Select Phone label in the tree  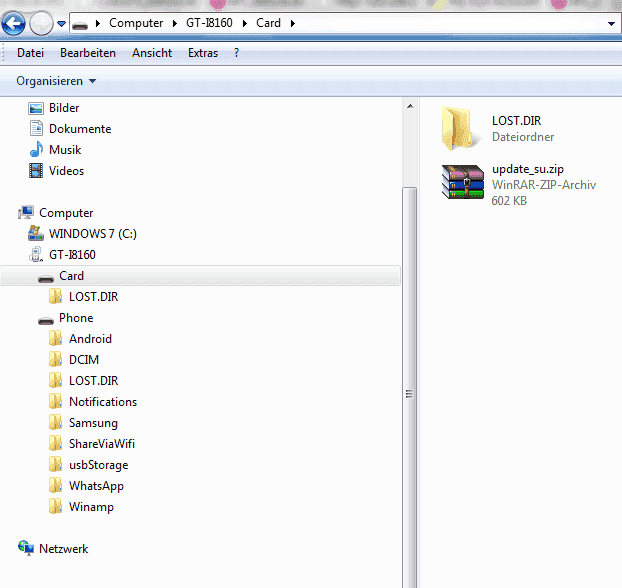click(x=76, y=318)
